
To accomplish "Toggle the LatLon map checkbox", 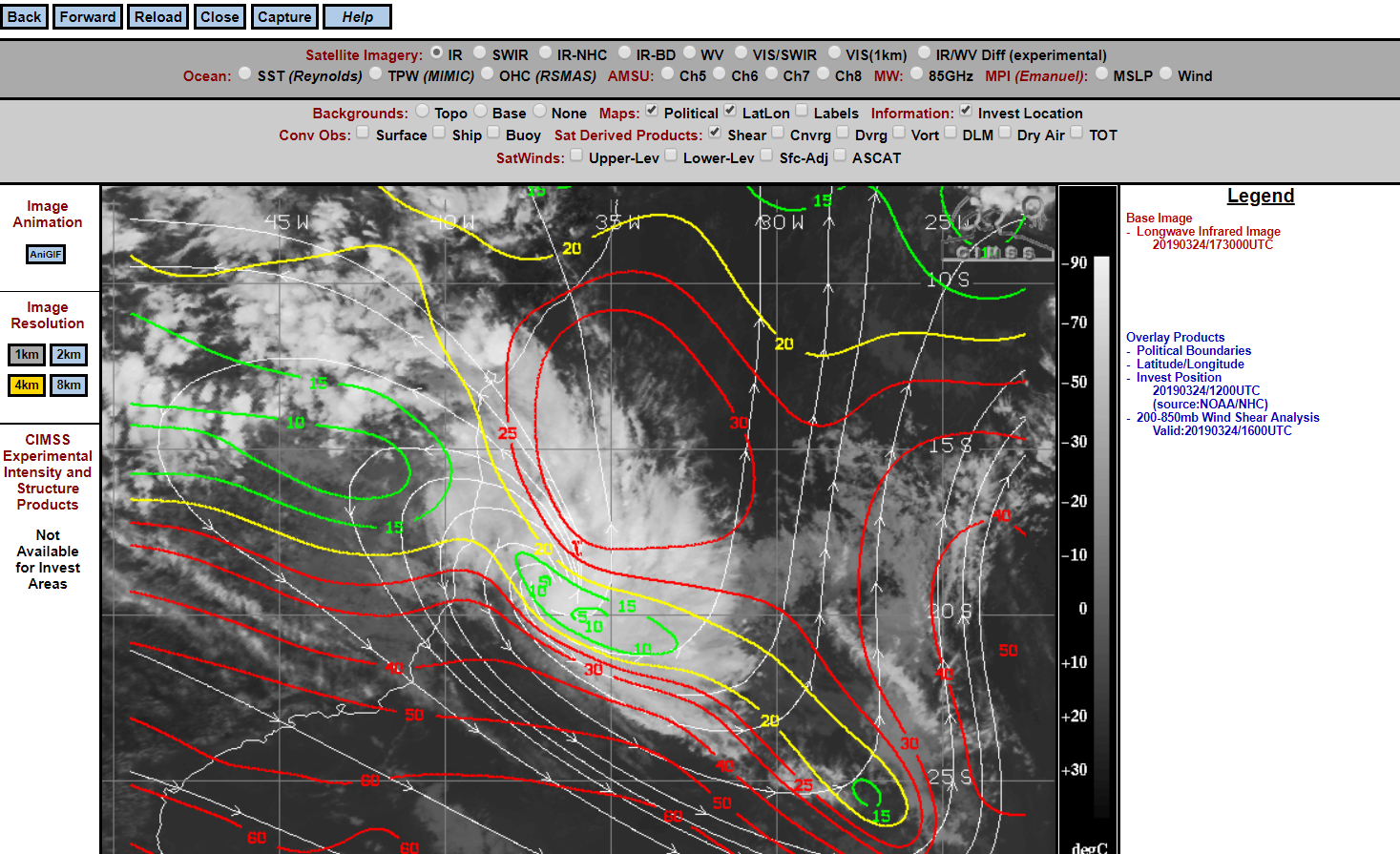I will [730, 112].
